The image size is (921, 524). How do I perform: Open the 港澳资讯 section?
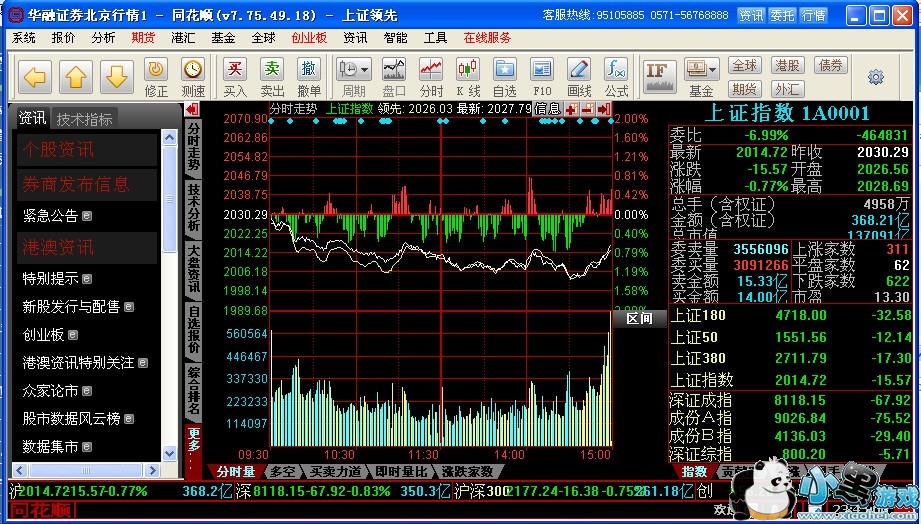(x=87, y=247)
